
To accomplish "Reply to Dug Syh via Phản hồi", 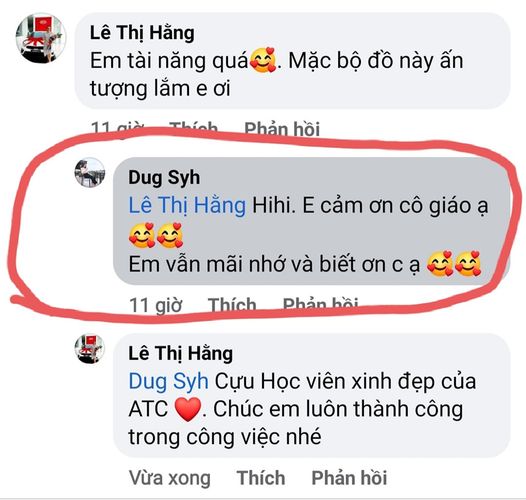I will coord(321,305).
